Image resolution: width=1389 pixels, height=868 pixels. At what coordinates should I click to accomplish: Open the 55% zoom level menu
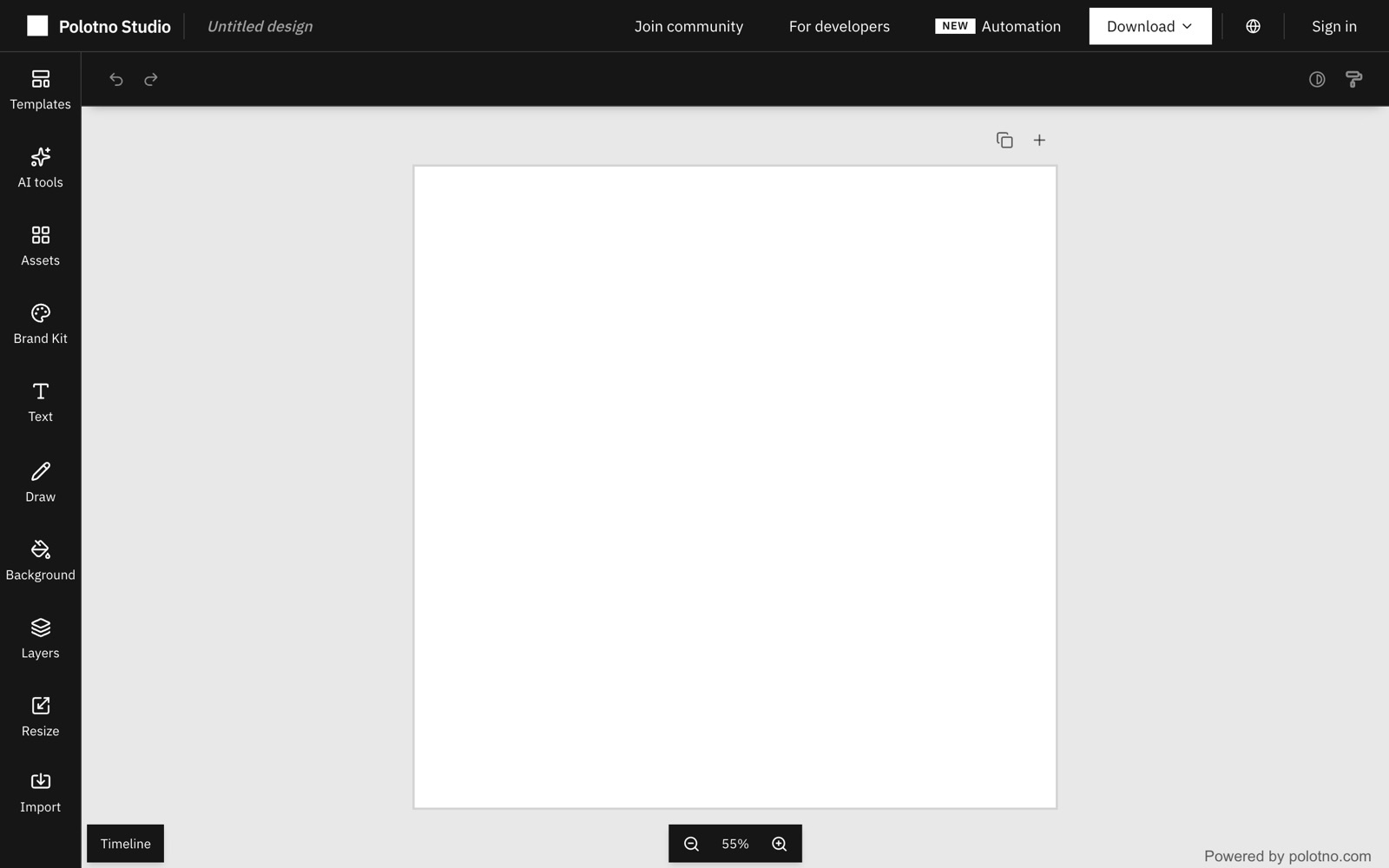pos(735,844)
